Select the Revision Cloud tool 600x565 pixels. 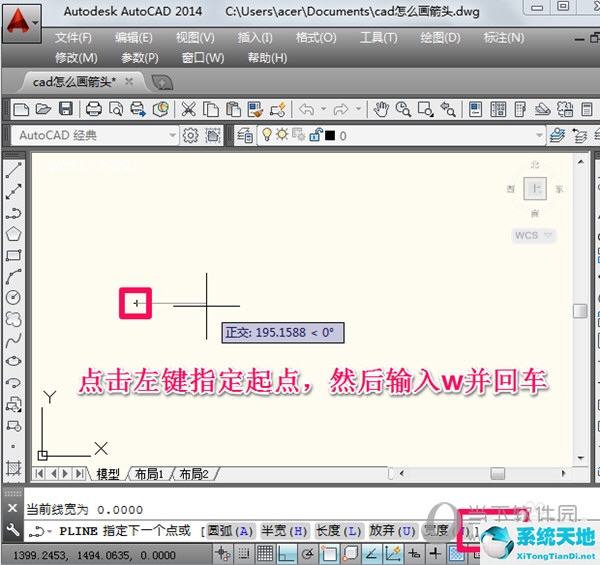[x=13, y=319]
